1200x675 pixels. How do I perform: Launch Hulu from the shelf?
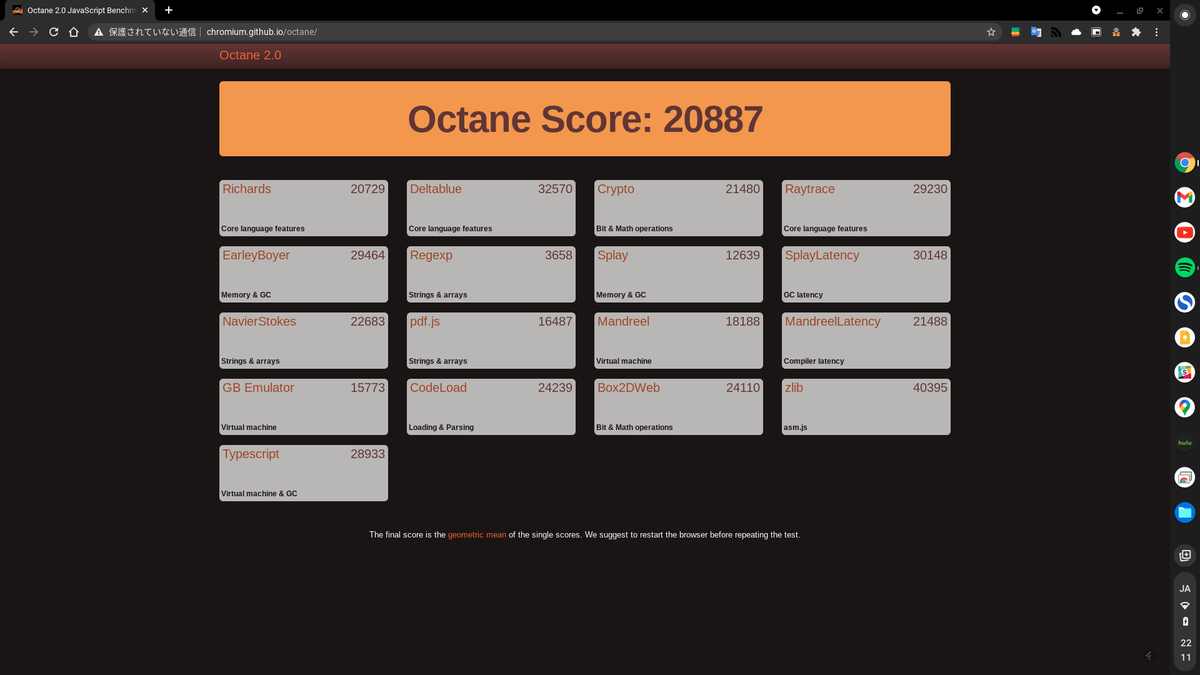[x=1185, y=442]
